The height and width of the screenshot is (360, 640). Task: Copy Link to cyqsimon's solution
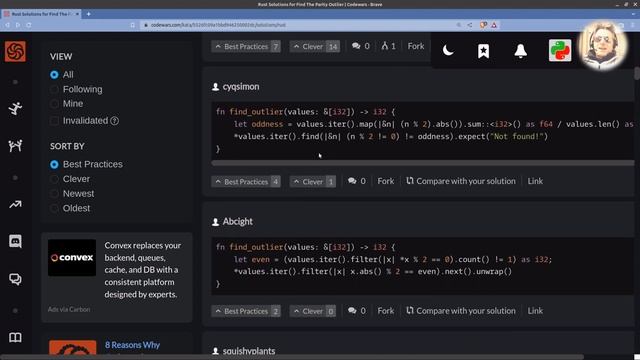coord(535,181)
